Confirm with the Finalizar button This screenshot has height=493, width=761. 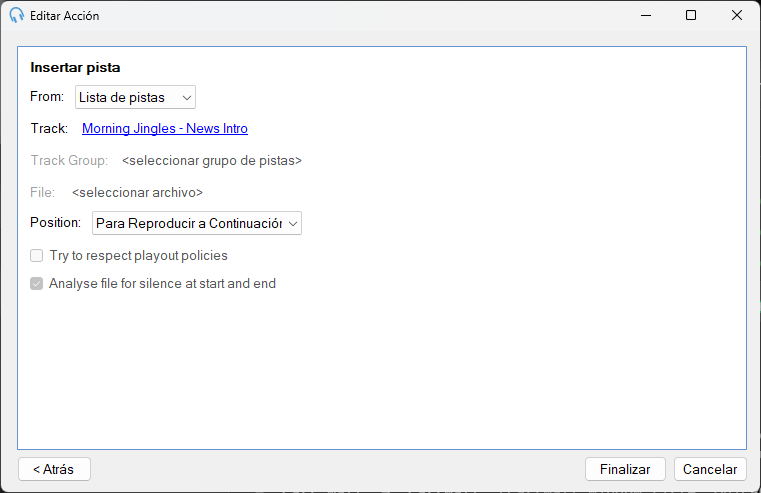(625, 469)
